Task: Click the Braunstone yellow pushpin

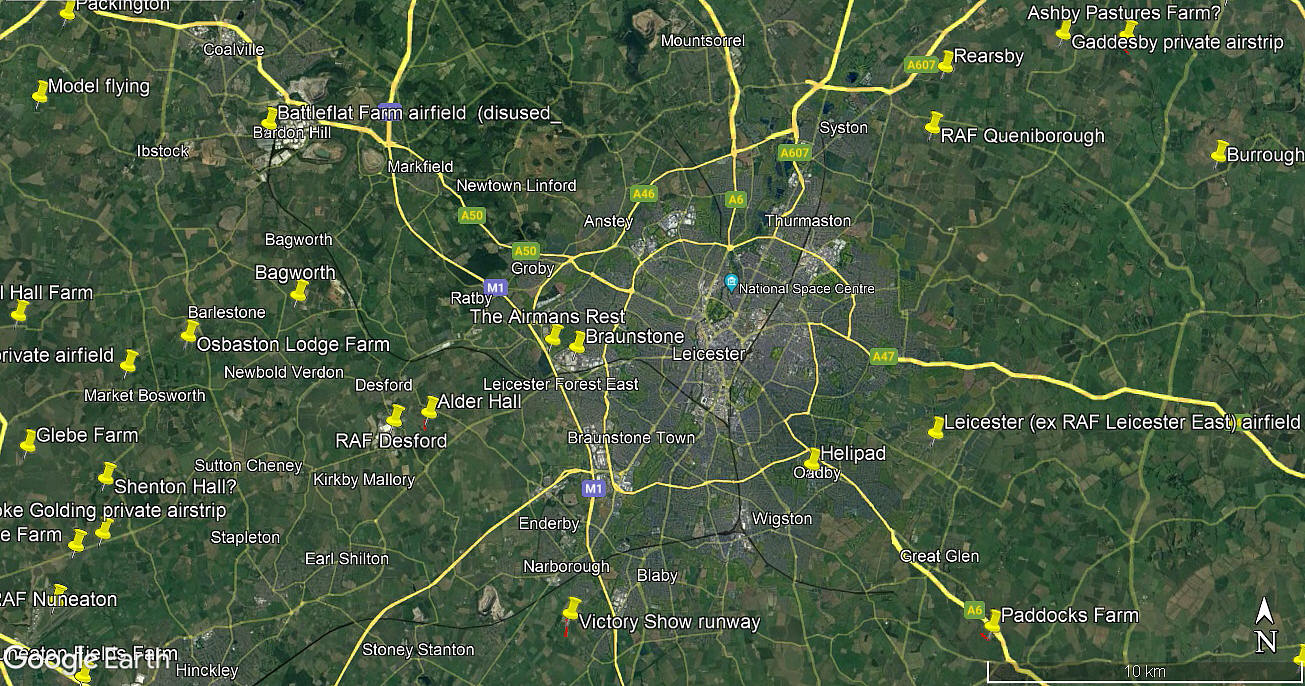Action: point(577,342)
